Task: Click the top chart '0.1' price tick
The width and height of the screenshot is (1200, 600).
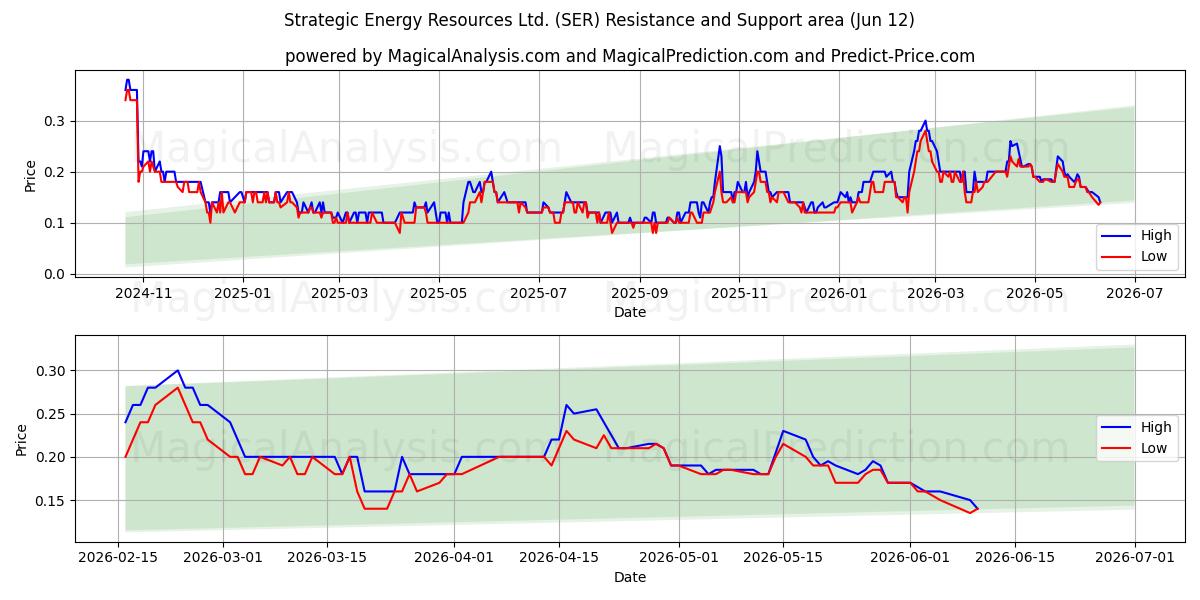Action: [x=57, y=223]
